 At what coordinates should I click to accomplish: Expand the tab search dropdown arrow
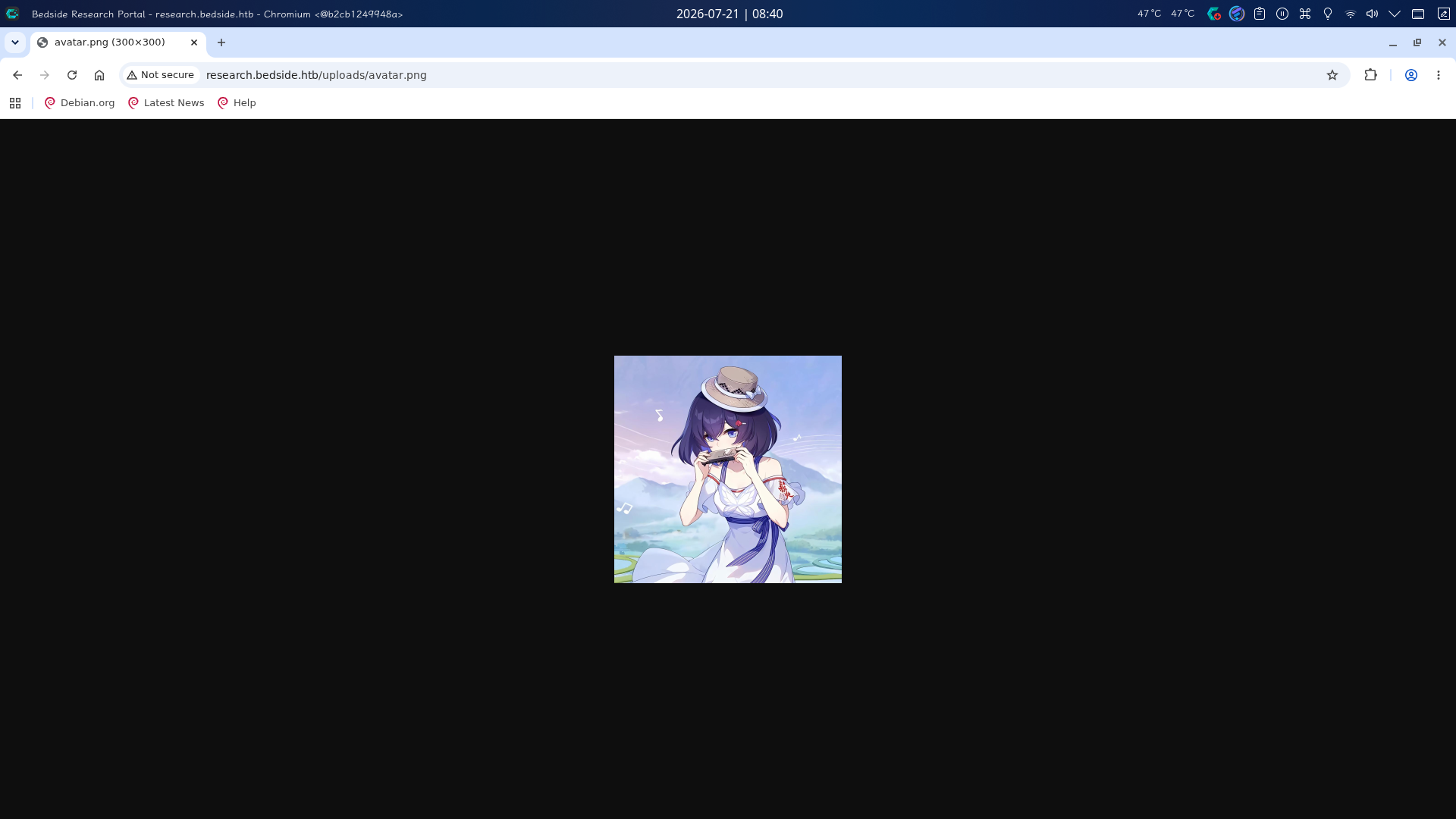coord(15,42)
